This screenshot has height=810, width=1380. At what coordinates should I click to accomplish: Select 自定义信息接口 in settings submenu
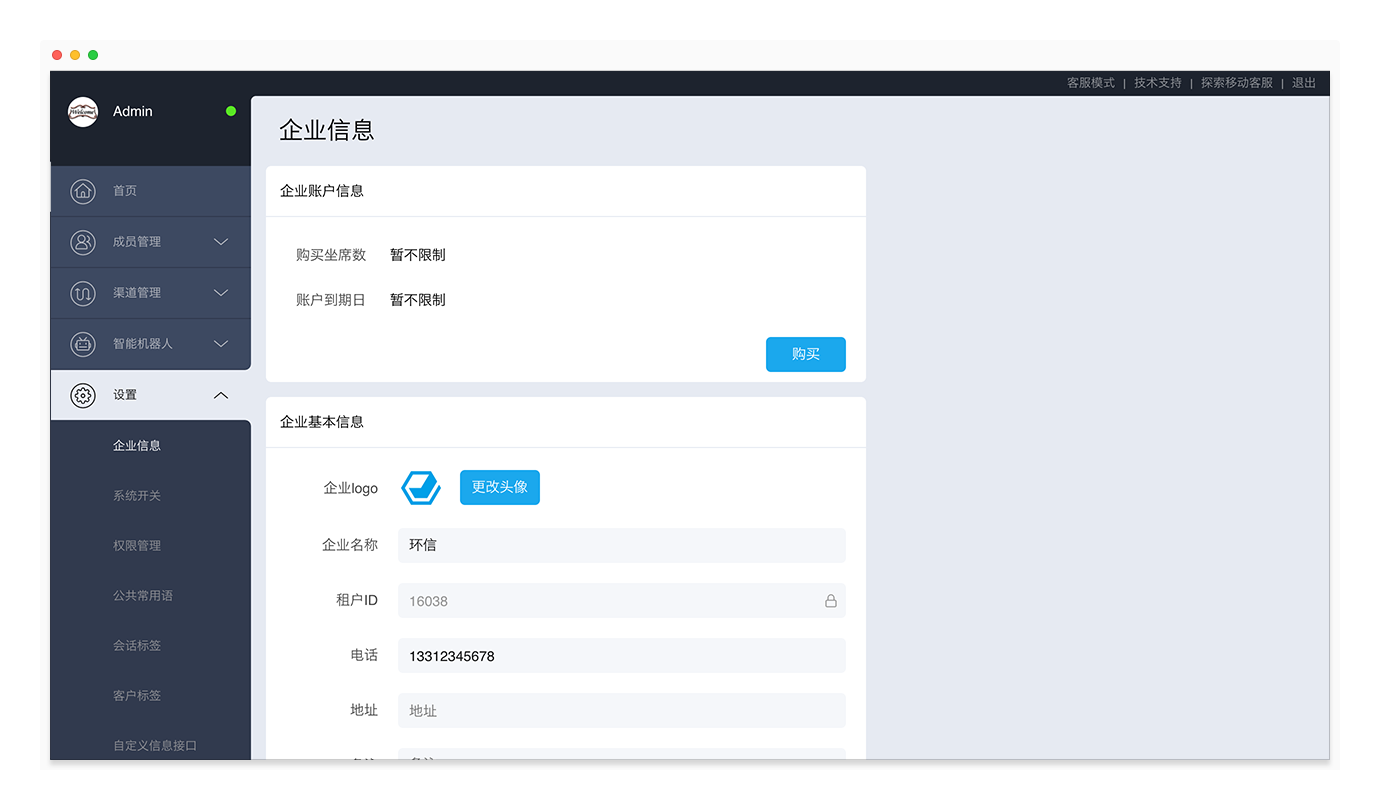tap(155, 746)
